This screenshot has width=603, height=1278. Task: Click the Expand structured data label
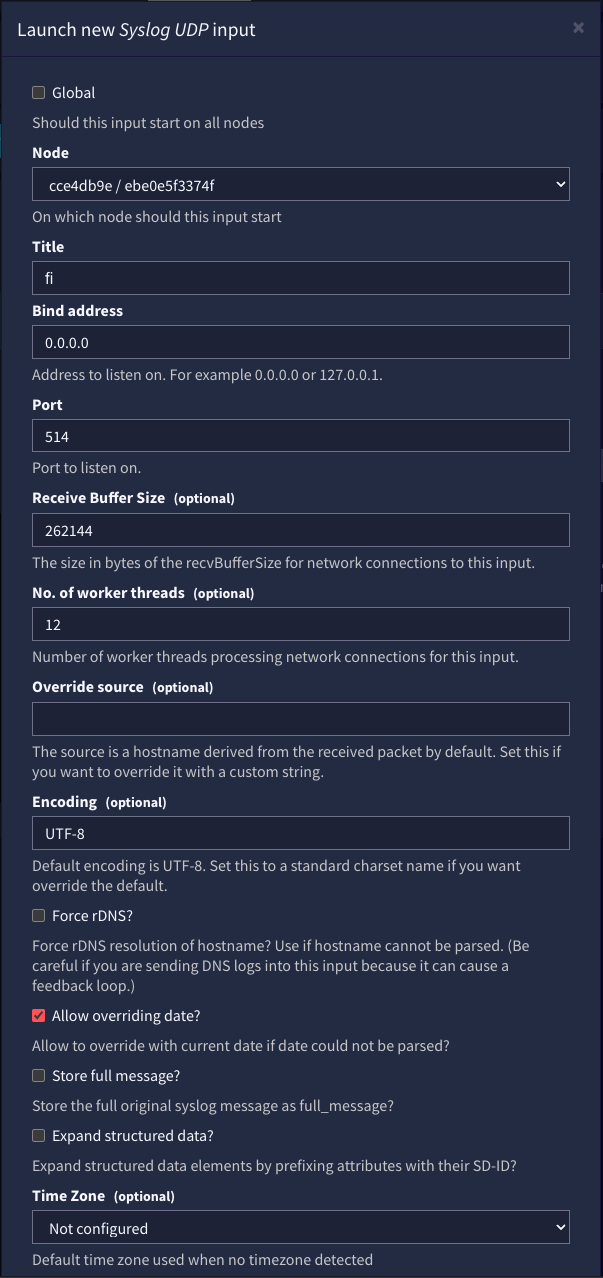[x=133, y=1136]
